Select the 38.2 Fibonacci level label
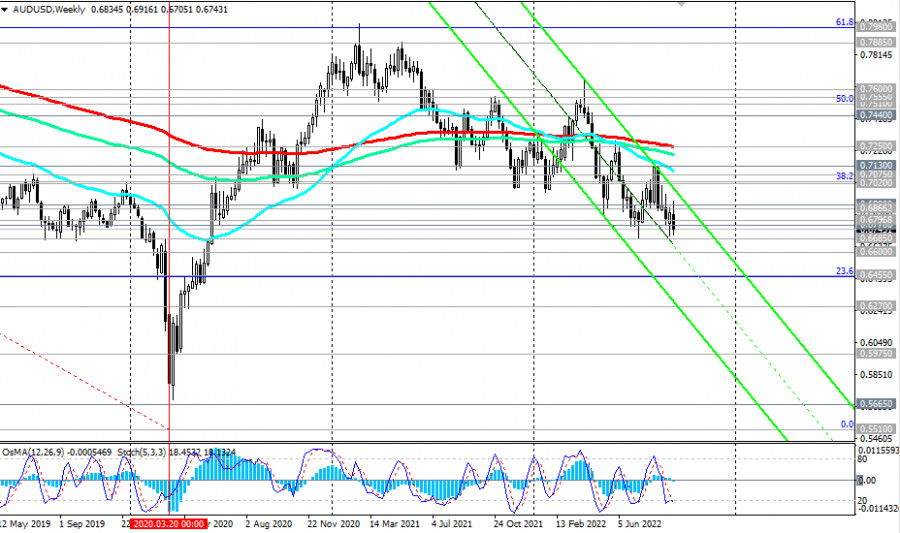The image size is (900, 533). pos(844,175)
